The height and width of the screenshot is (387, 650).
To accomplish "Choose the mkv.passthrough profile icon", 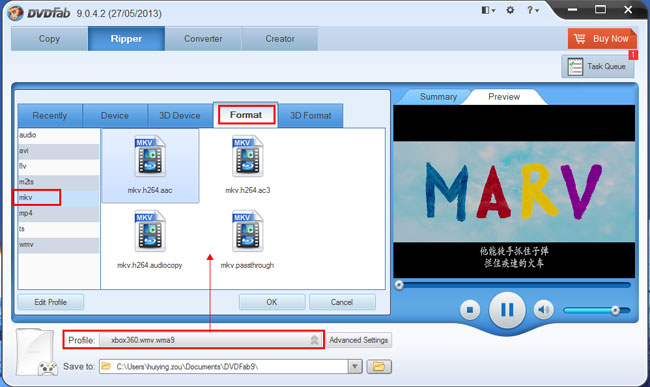I will pyautogui.click(x=247, y=231).
